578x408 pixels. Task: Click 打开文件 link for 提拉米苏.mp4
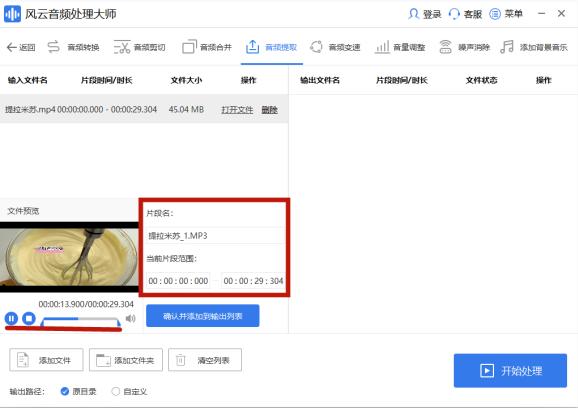click(x=237, y=110)
